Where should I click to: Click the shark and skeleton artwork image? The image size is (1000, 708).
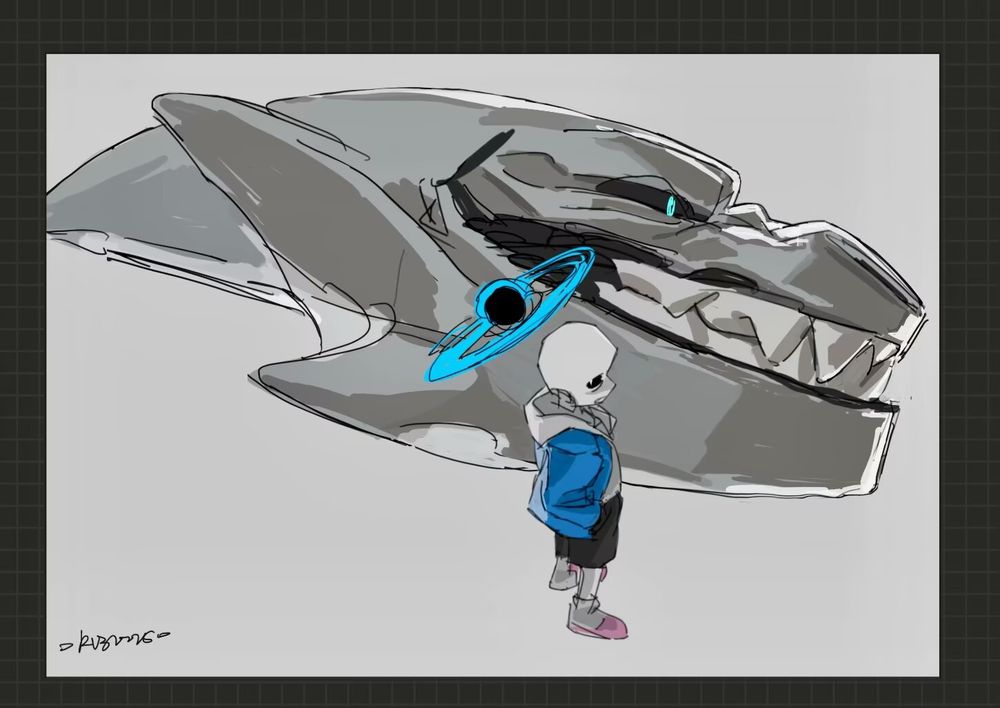click(492, 365)
